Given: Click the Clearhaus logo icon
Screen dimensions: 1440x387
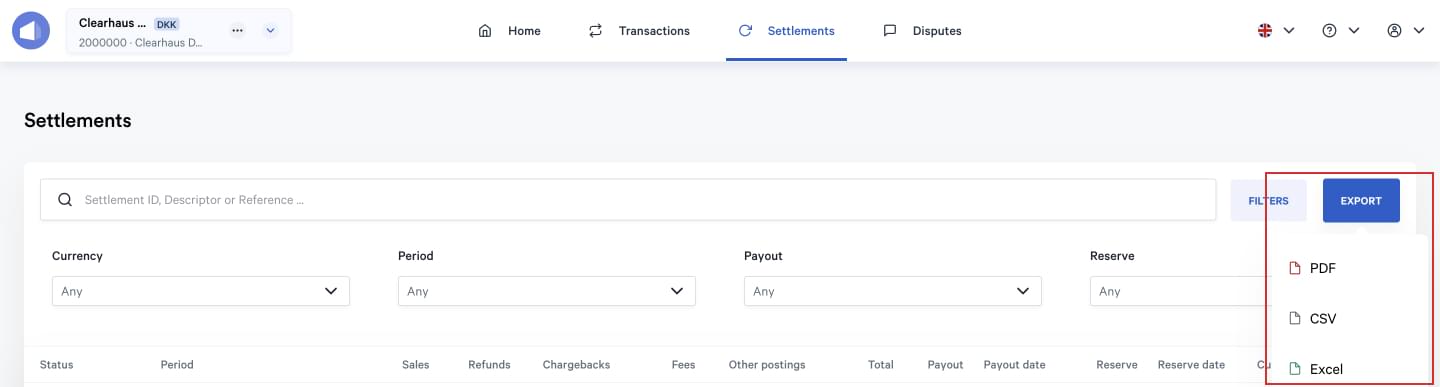Looking at the screenshot, I should (x=31, y=30).
